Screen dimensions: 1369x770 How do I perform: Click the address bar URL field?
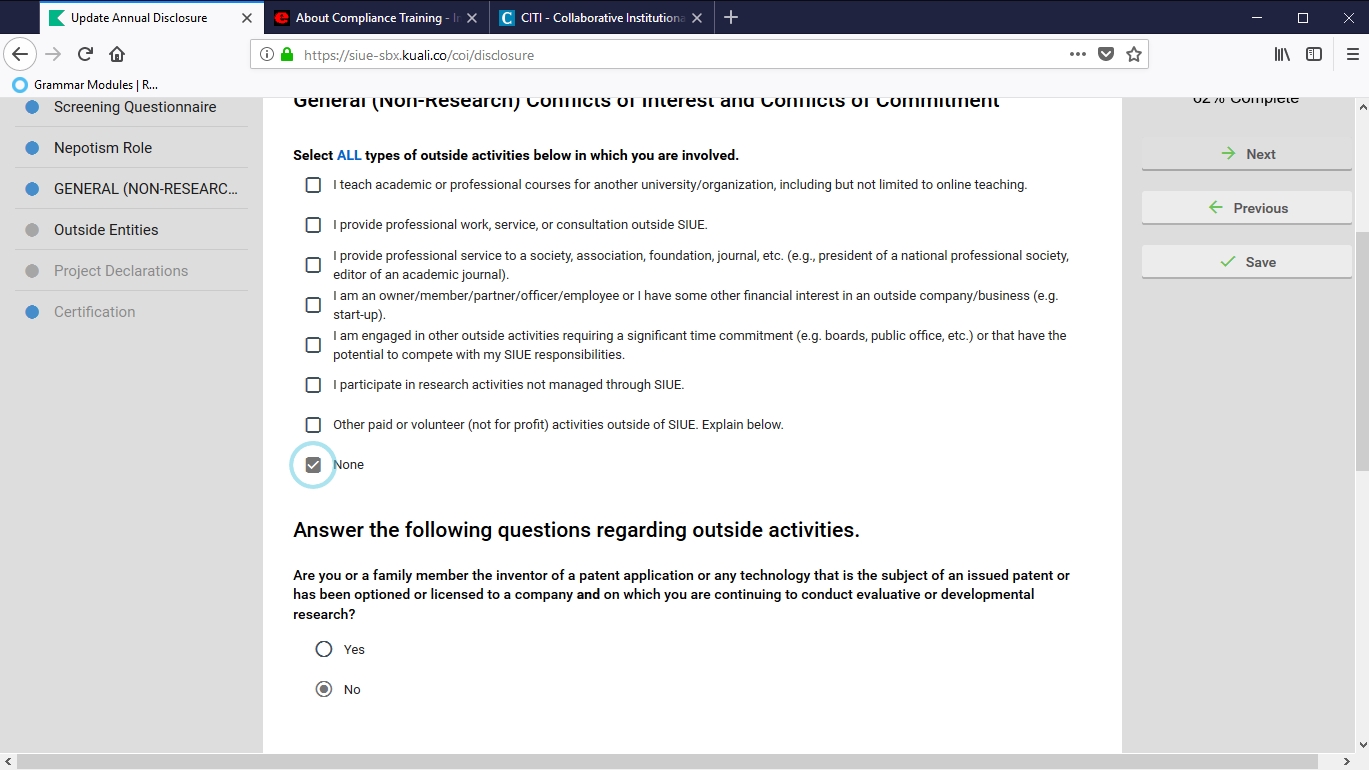point(660,55)
